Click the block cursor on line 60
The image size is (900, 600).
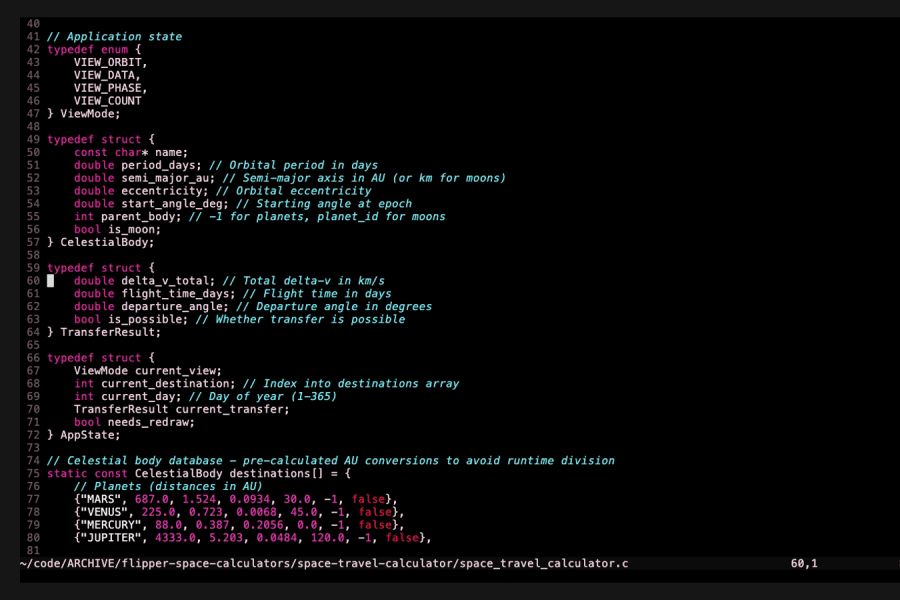pyautogui.click(x=51, y=281)
